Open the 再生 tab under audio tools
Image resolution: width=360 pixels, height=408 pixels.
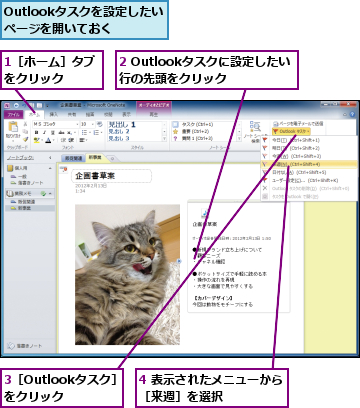point(153,115)
